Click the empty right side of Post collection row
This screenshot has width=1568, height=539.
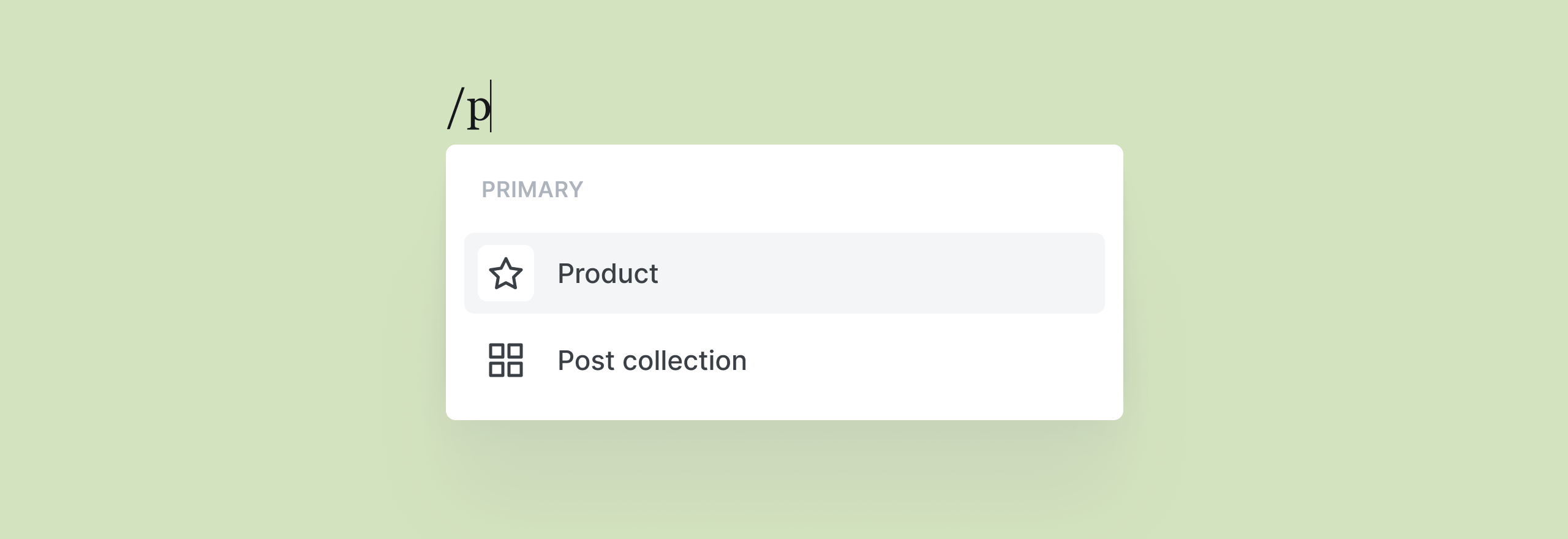tap(949, 360)
